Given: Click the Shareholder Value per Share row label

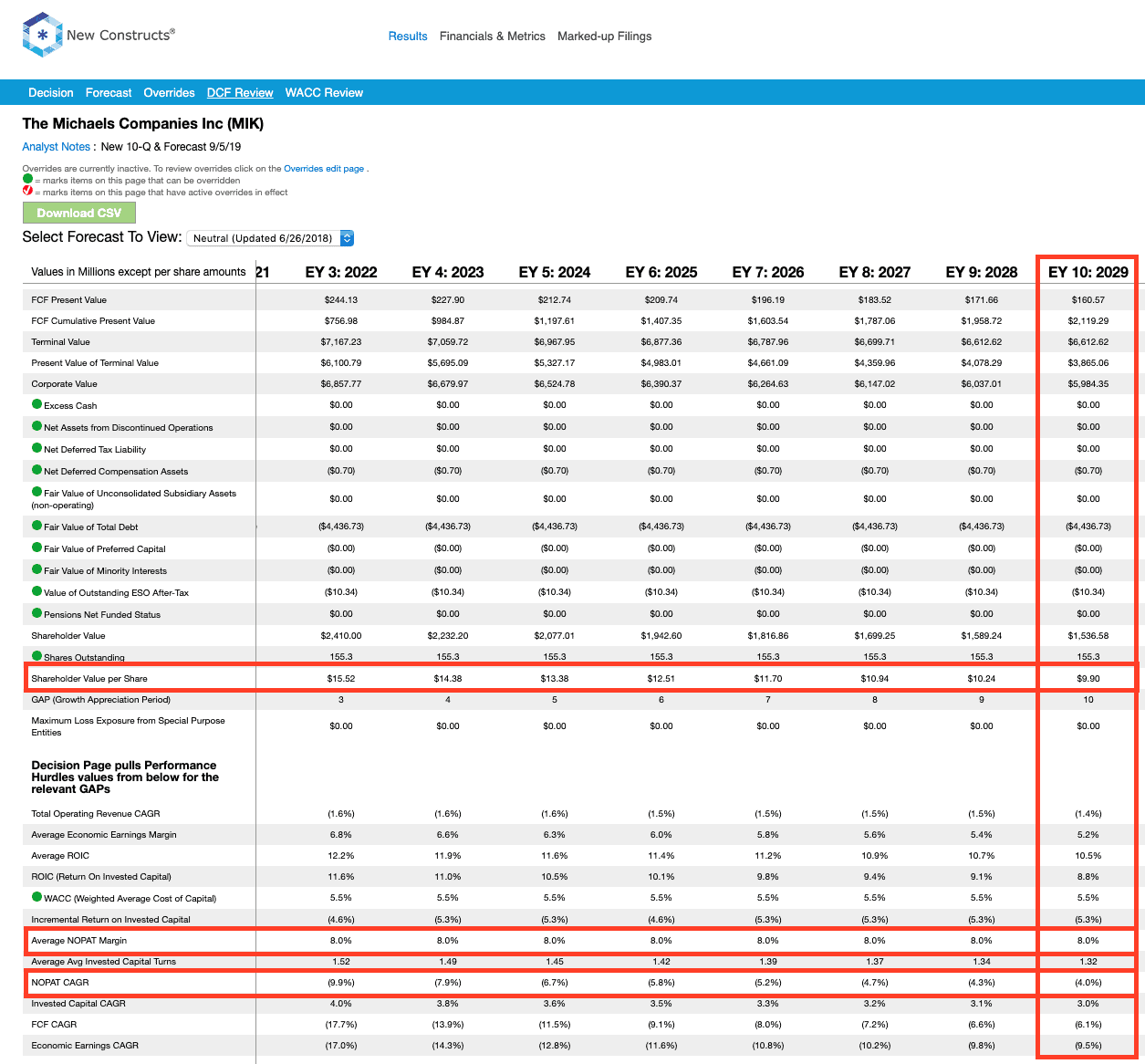Looking at the screenshot, I should click(89, 679).
